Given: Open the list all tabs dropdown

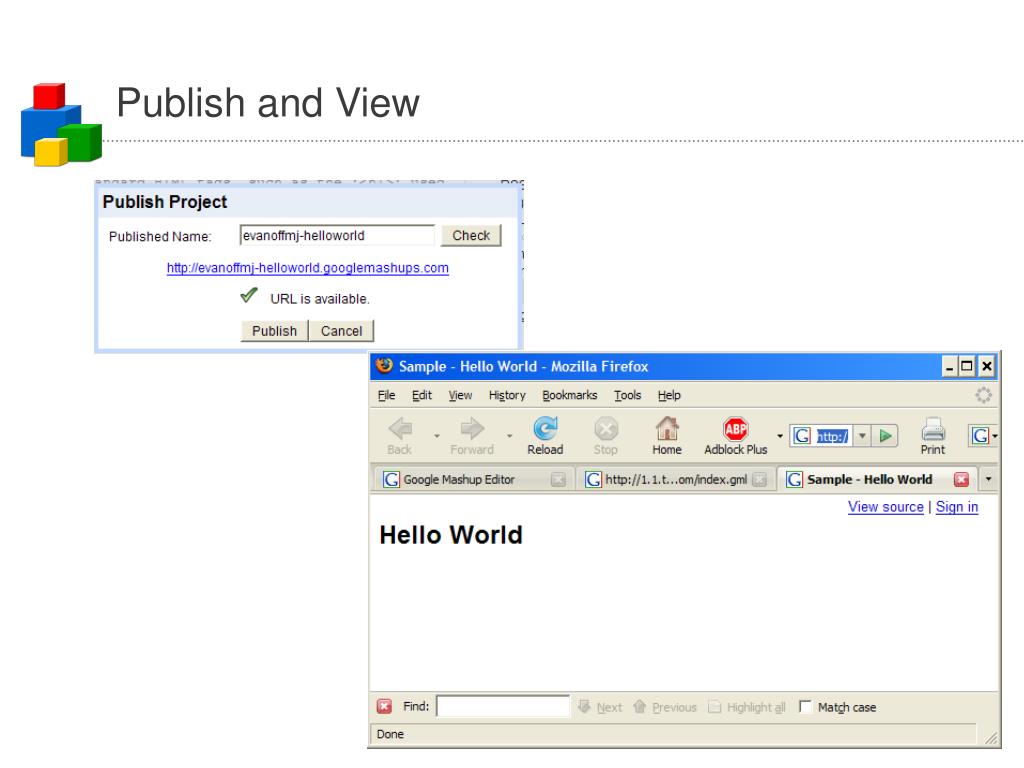Looking at the screenshot, I should click(x=988, y=479).
